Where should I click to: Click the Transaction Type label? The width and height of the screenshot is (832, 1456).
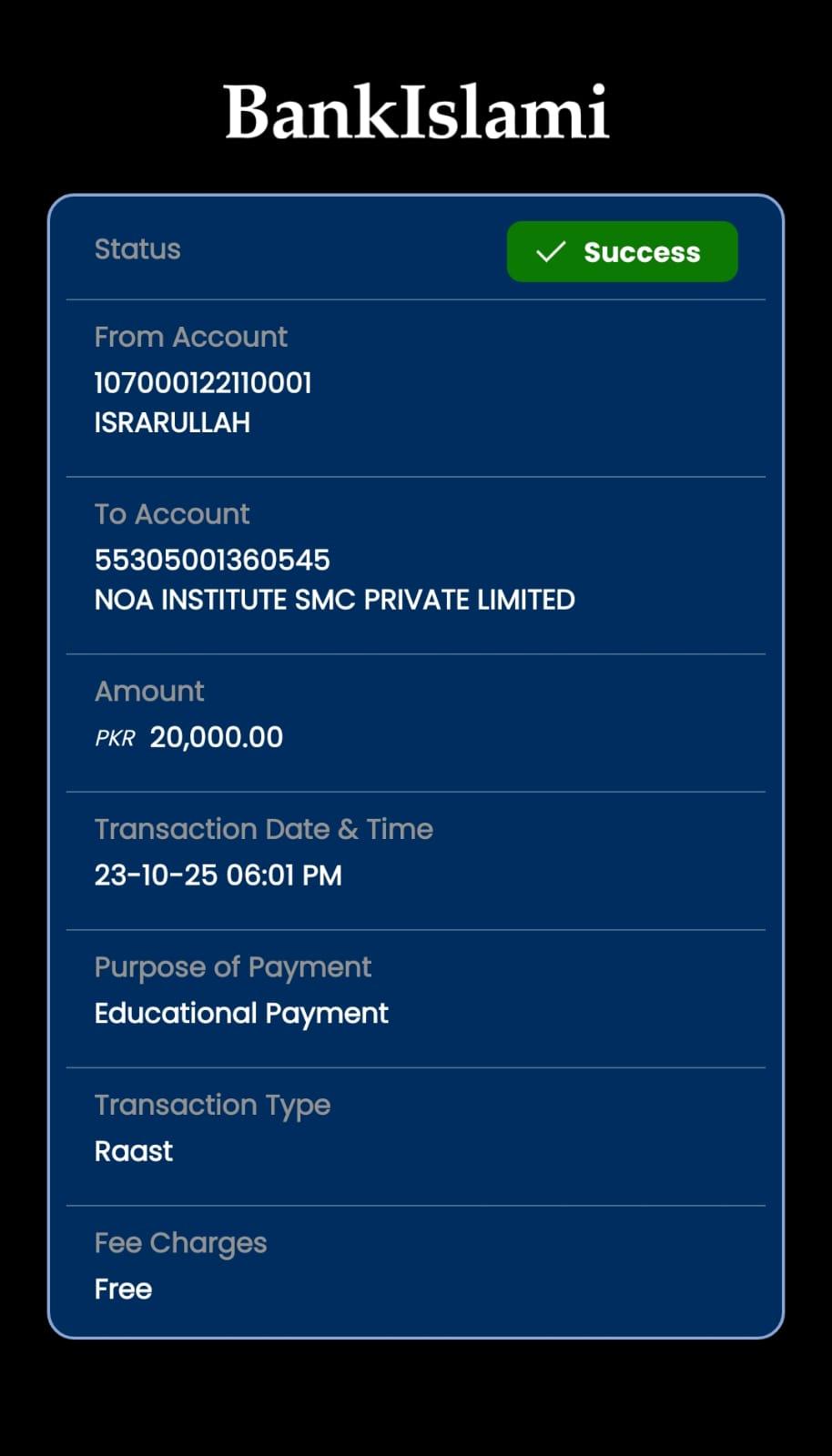(x=212, y=1105)
